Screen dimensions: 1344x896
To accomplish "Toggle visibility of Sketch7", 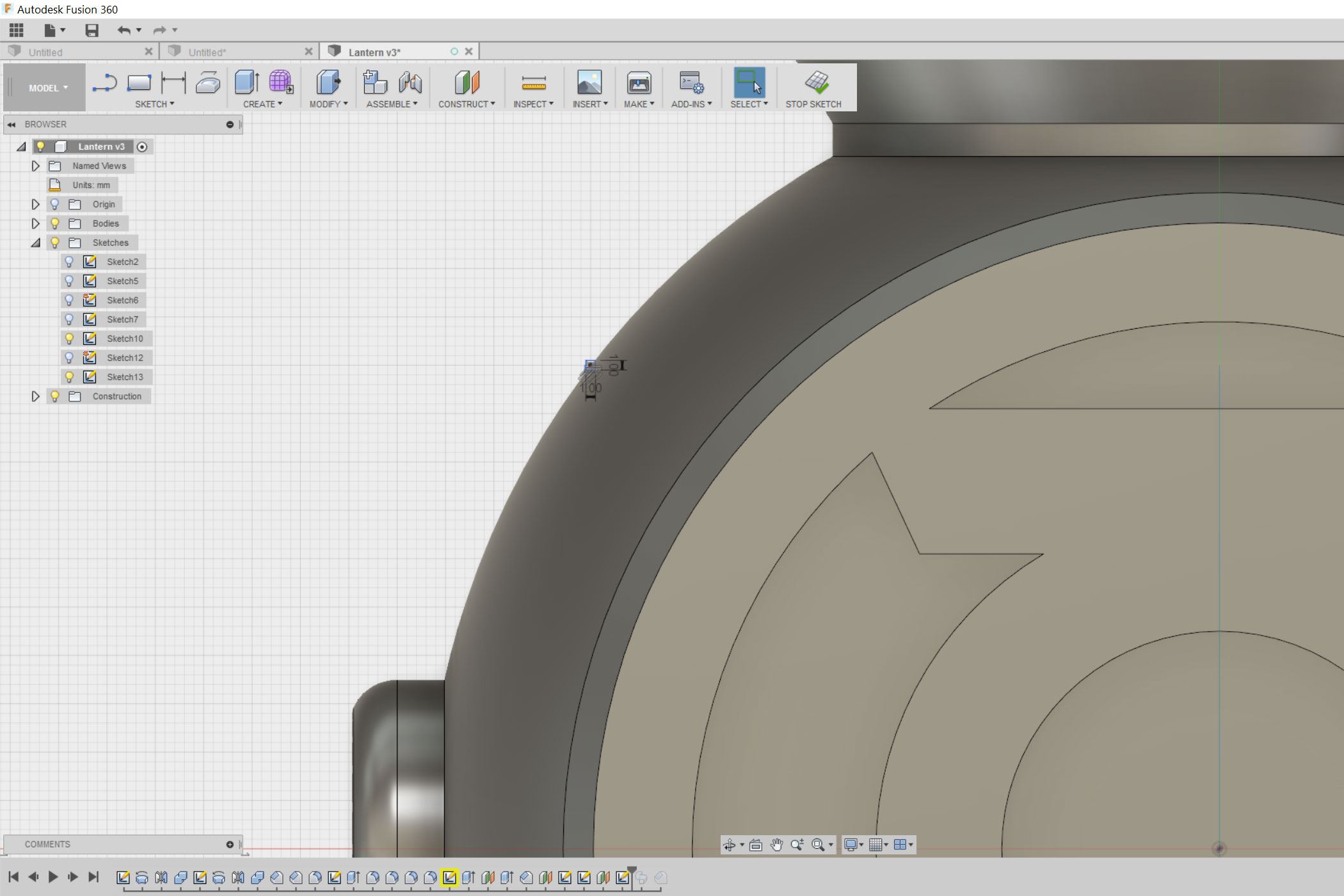I will pos(69,319).
